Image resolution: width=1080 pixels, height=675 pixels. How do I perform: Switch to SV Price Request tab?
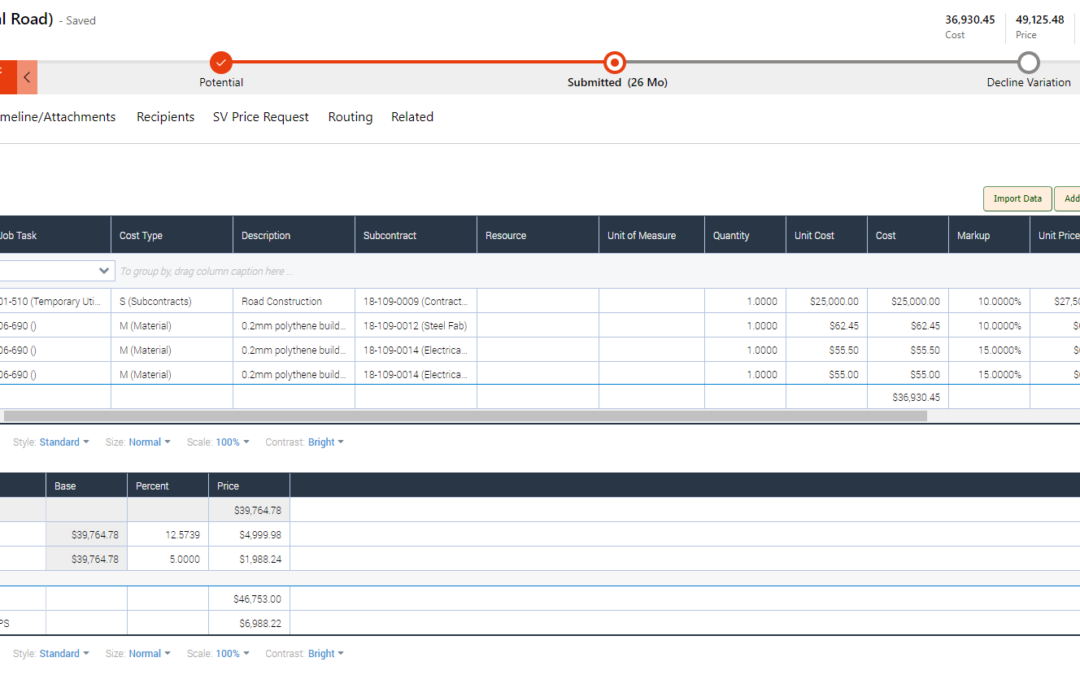pyautogui.click(x=260, y=117)
